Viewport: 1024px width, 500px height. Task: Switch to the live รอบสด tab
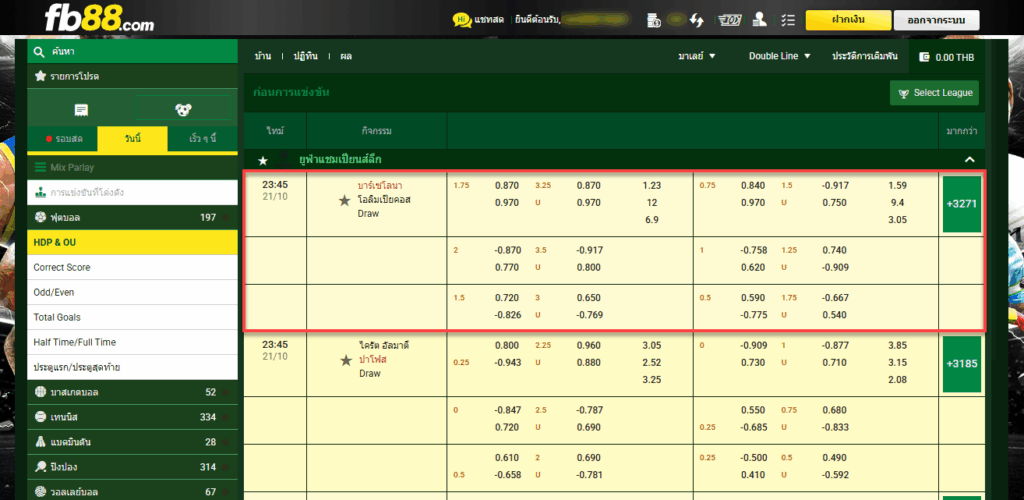tap(63, 139)
